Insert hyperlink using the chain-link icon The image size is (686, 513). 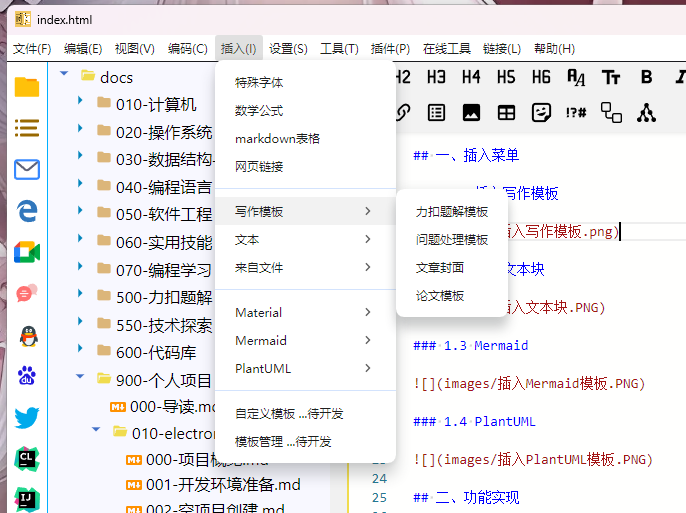coord(403,113)
